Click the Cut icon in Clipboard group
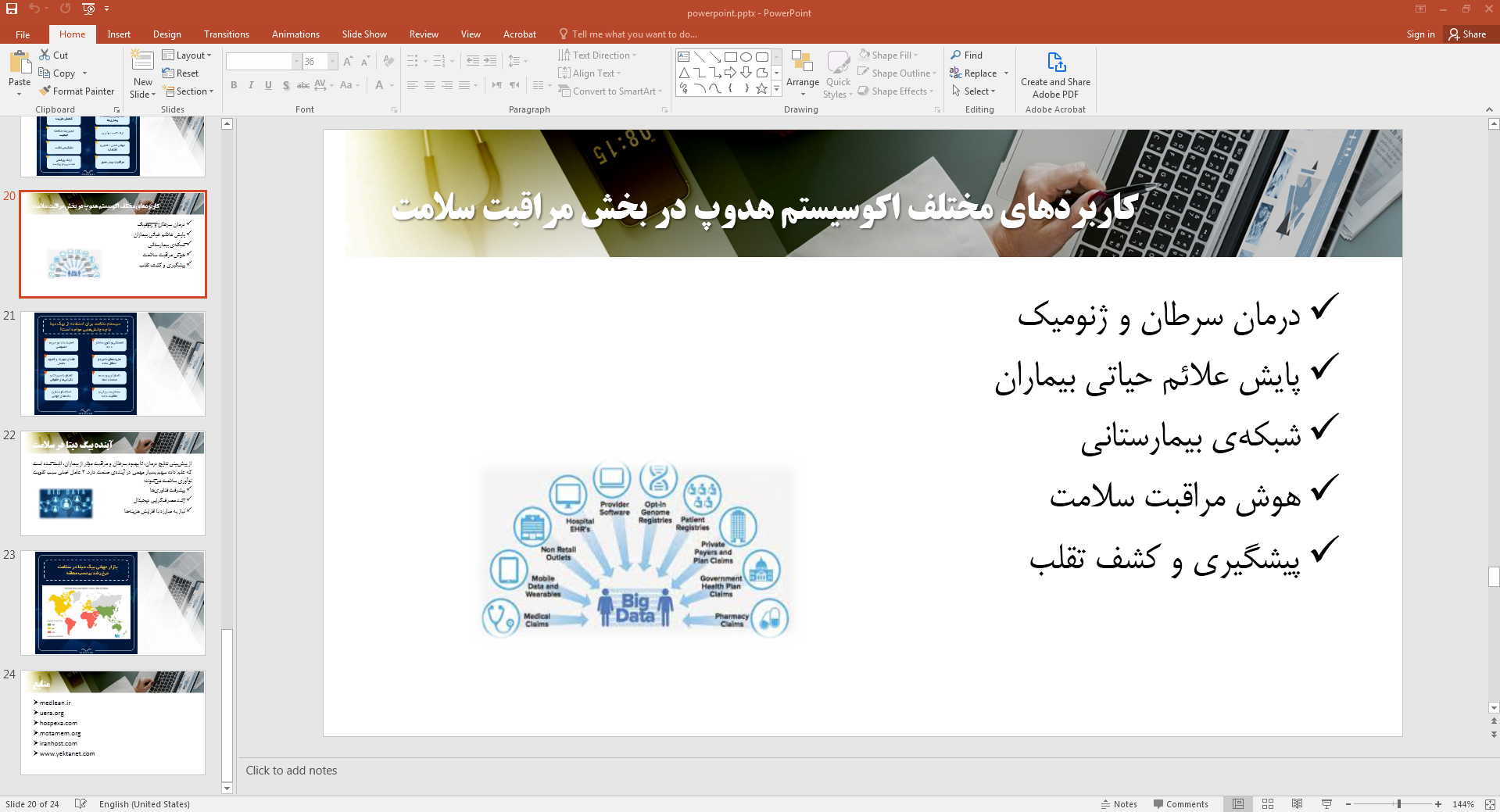 coord(45,55)
